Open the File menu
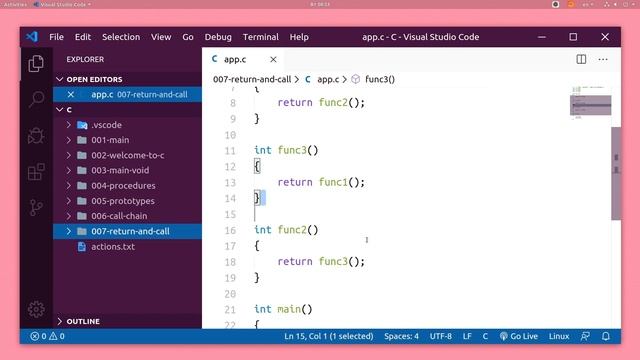The width and height of the screenshot is (640, 360). point(56,37)
